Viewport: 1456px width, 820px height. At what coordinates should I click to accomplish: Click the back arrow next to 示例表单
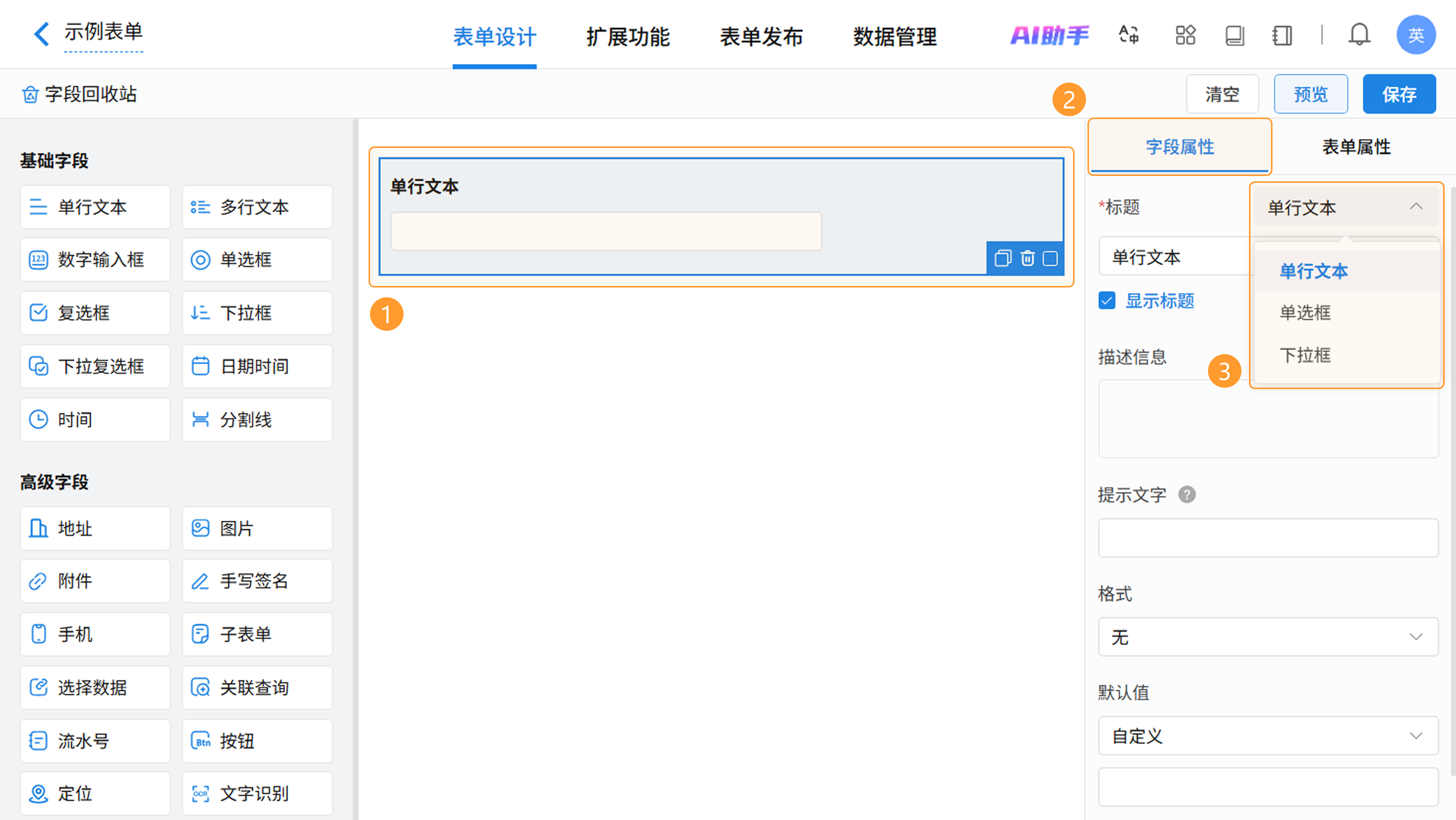(x=41, y=34)
